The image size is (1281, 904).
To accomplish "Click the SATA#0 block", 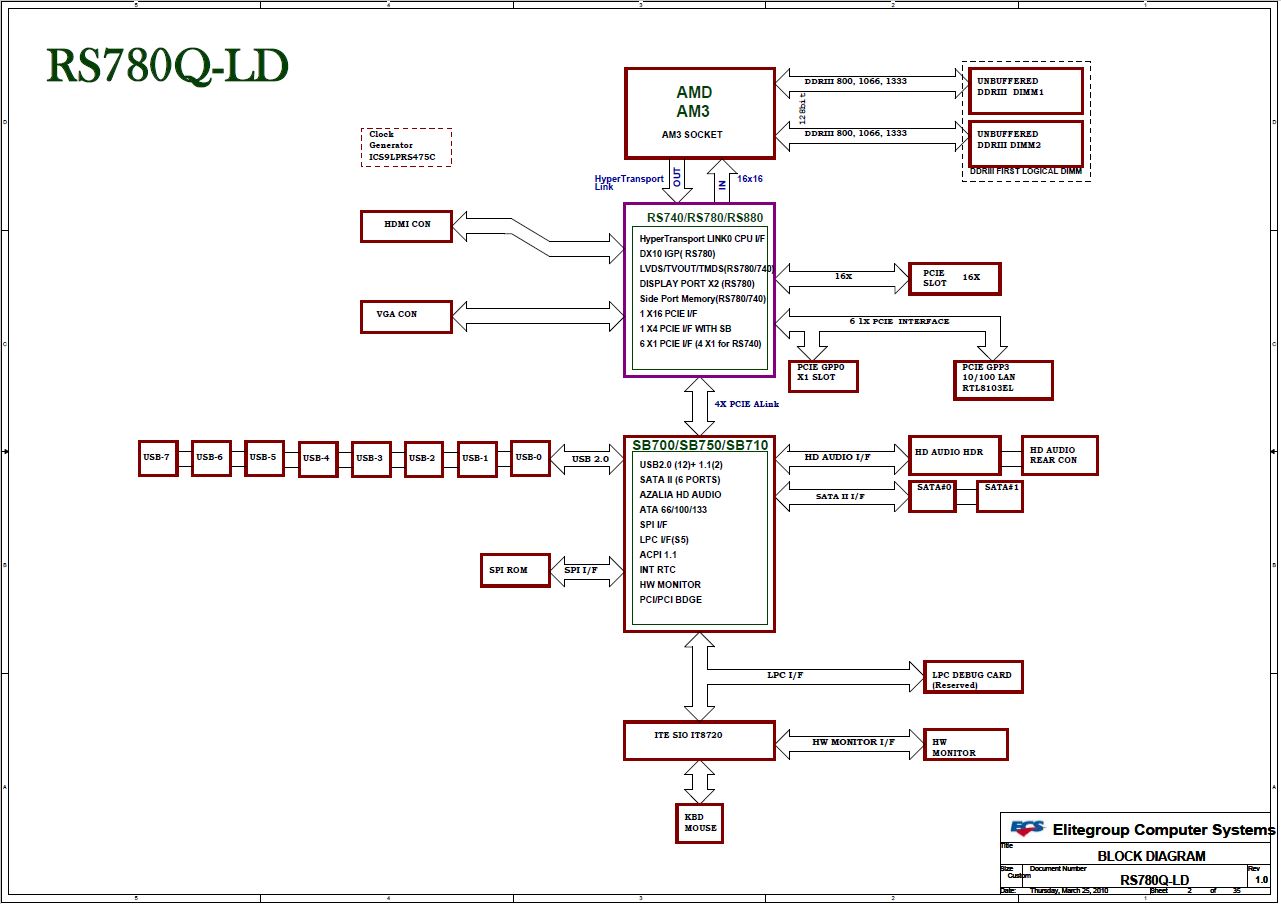I will (932, 496).
